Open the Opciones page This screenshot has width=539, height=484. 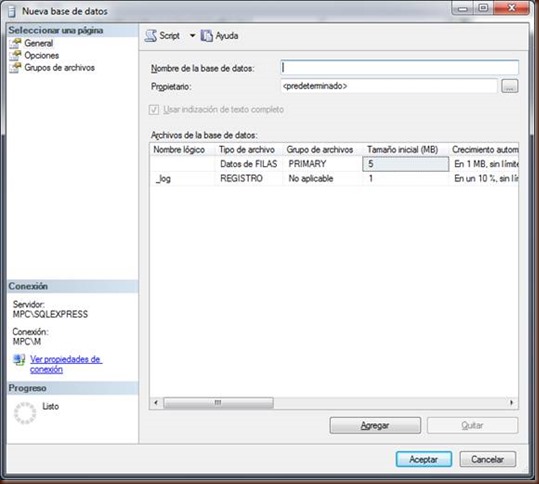click(x=42, y=55)
